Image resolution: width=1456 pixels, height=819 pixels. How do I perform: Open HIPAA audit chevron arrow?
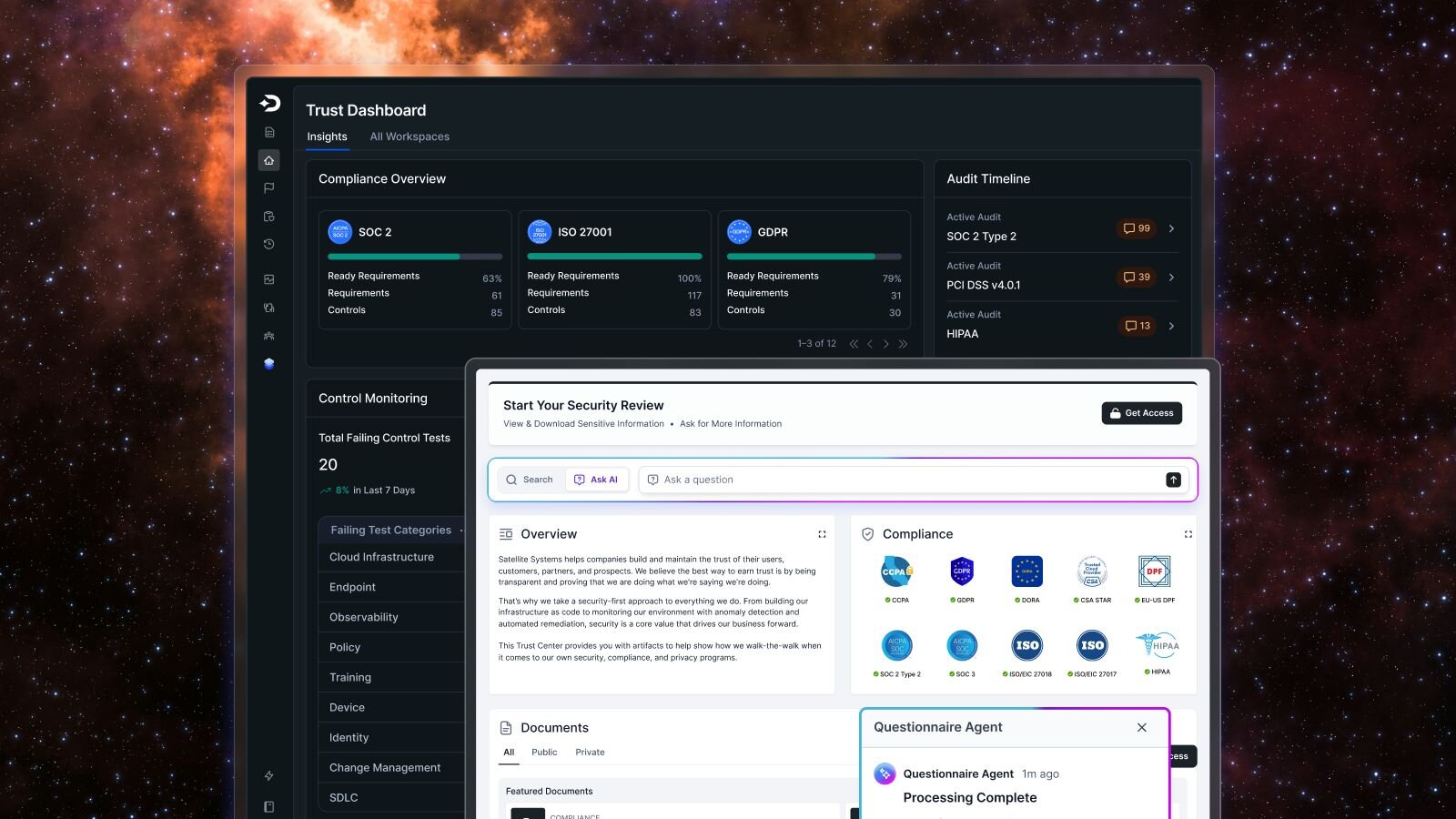click(x=1171, y=326)
